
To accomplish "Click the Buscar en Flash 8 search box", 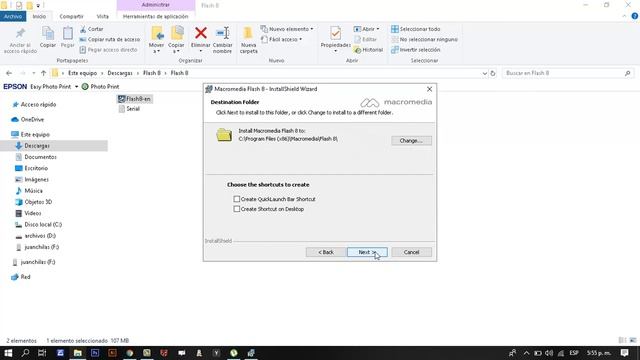I will coord(568,73).
